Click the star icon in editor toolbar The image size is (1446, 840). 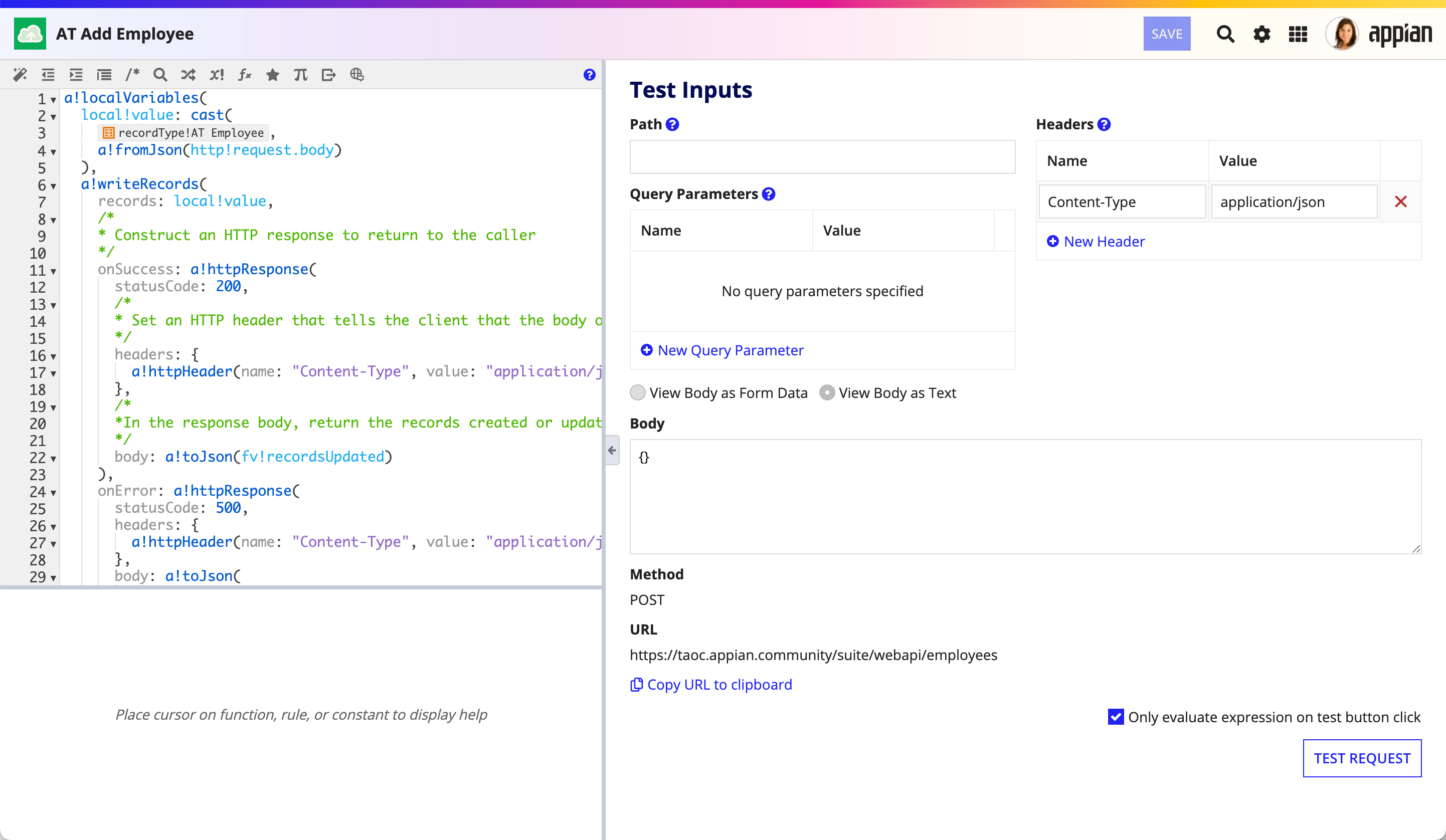point(273,75)
